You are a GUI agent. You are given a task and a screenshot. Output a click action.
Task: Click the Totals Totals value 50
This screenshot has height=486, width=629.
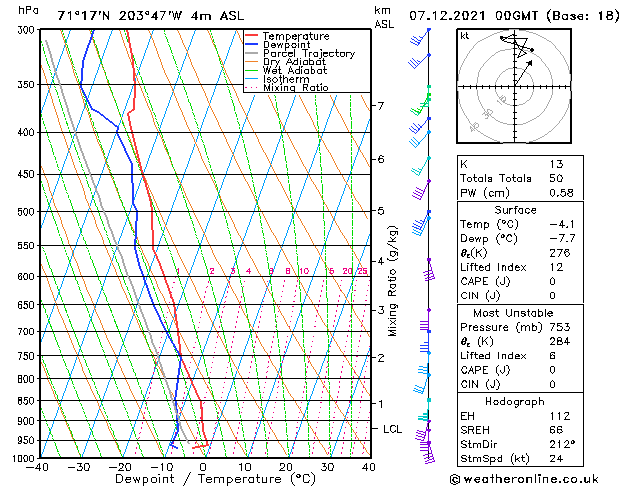tap(556, 178)
